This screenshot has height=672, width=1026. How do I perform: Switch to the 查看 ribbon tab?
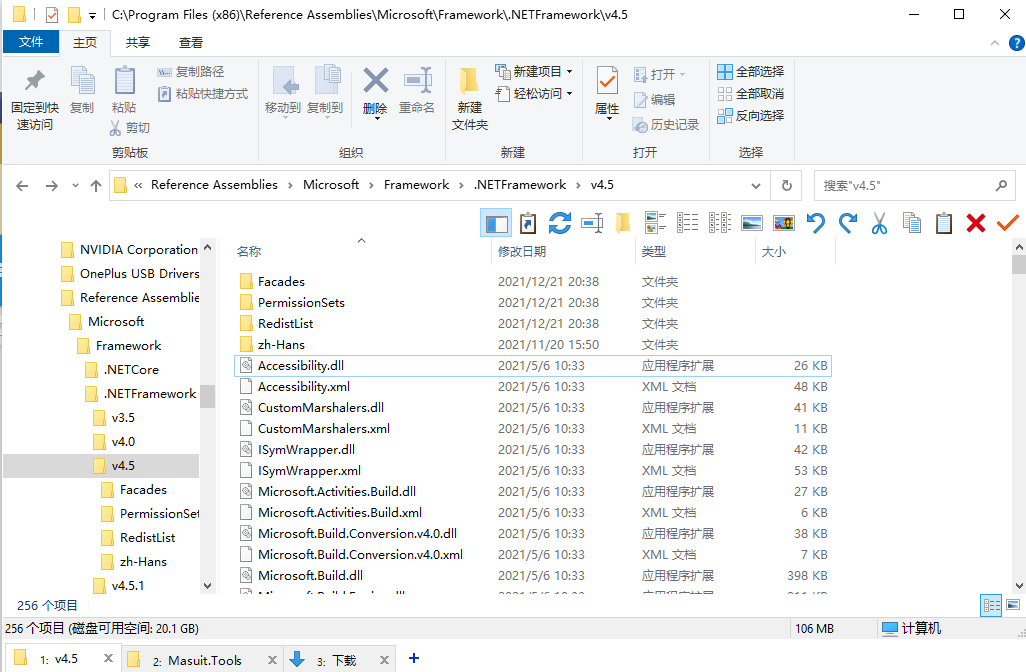coord(191,42)
